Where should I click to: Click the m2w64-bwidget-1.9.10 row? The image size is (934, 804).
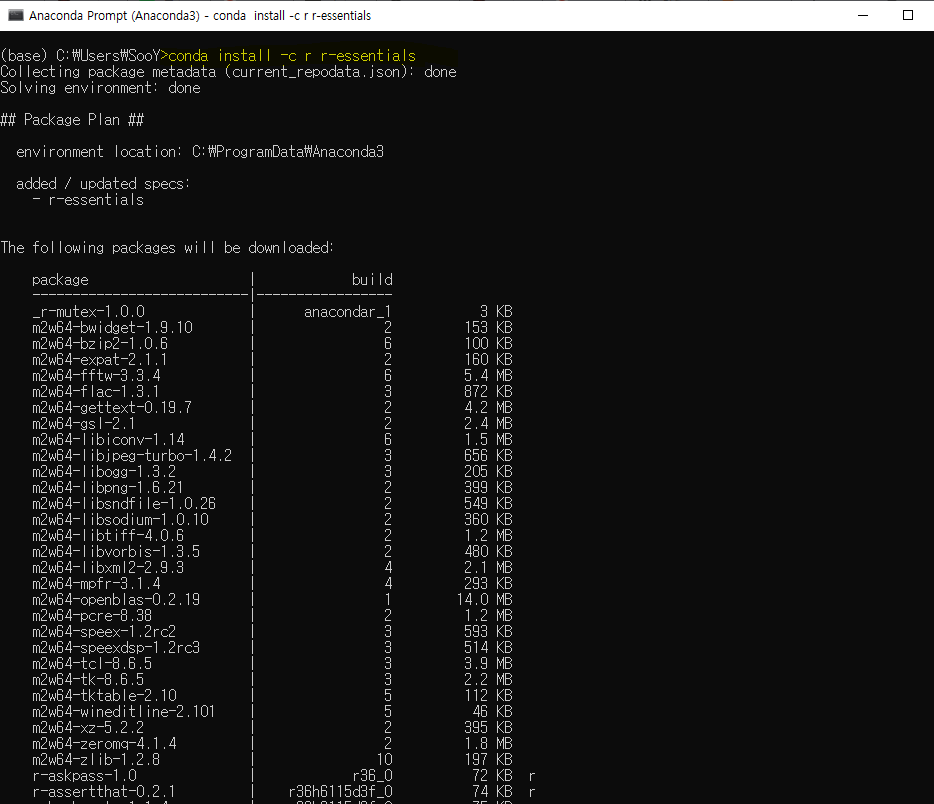272,328
